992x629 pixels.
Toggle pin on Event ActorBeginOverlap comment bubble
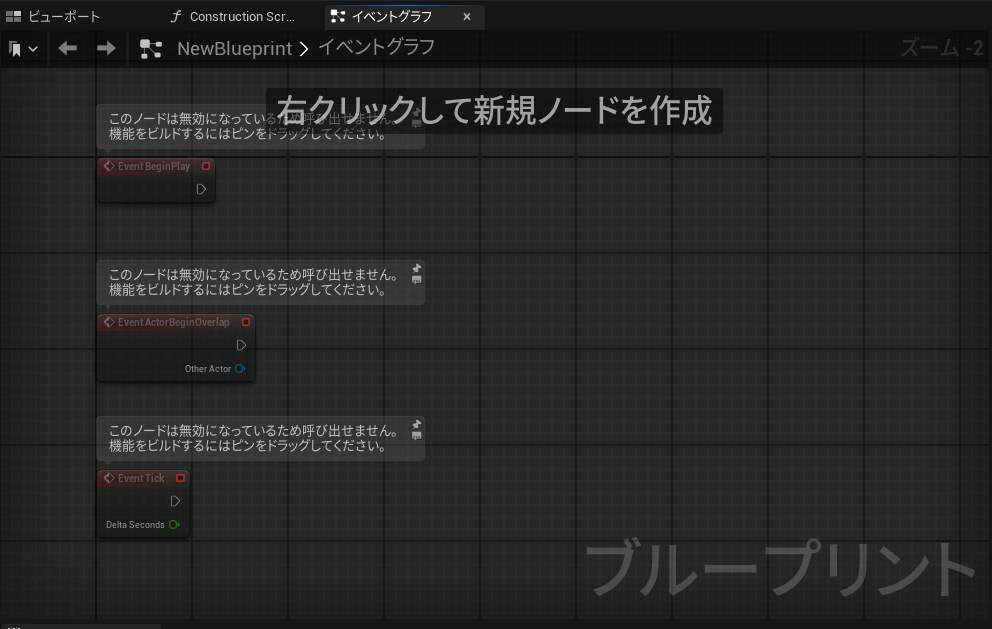[417, 268]
